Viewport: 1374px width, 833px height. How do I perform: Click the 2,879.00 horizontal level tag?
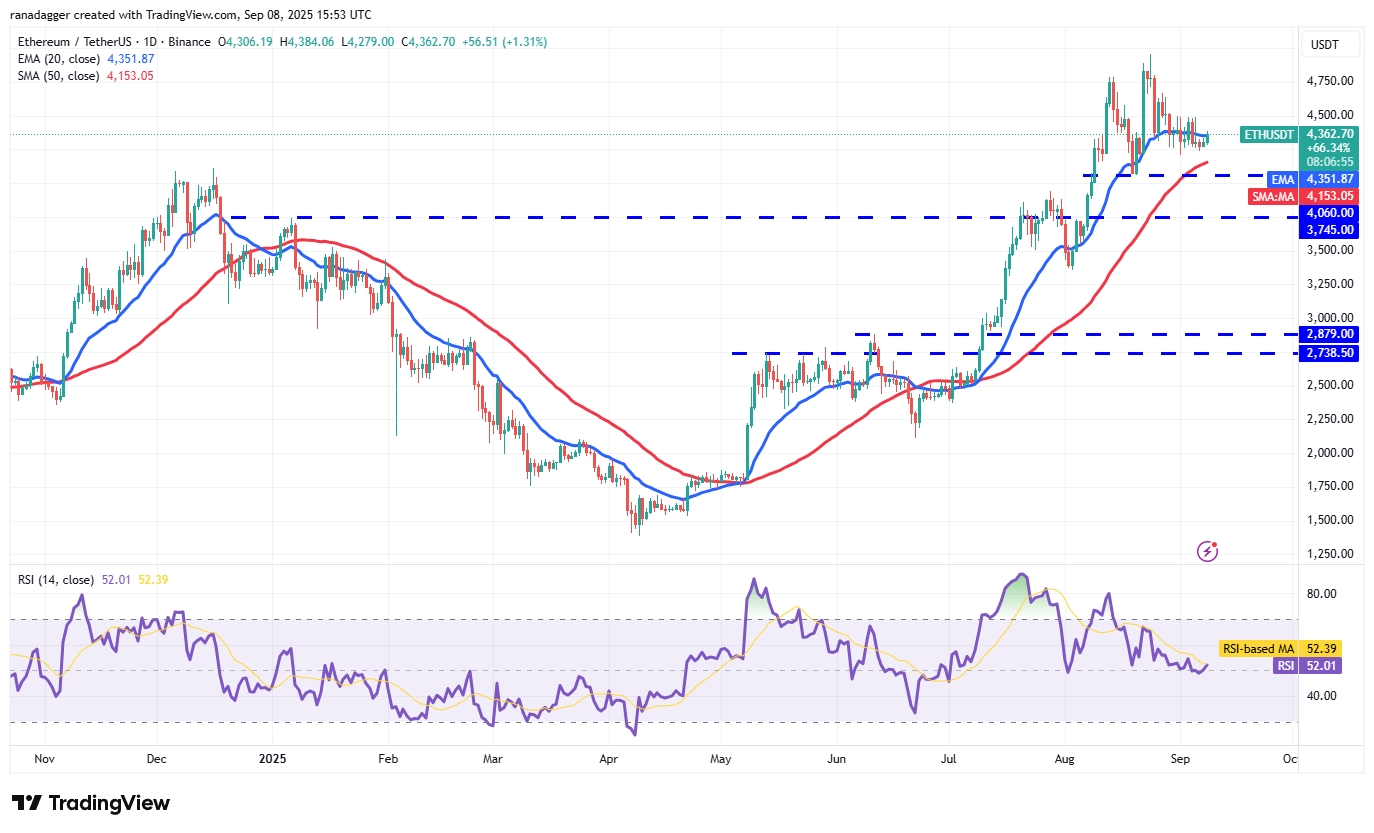coord(1328,334)
